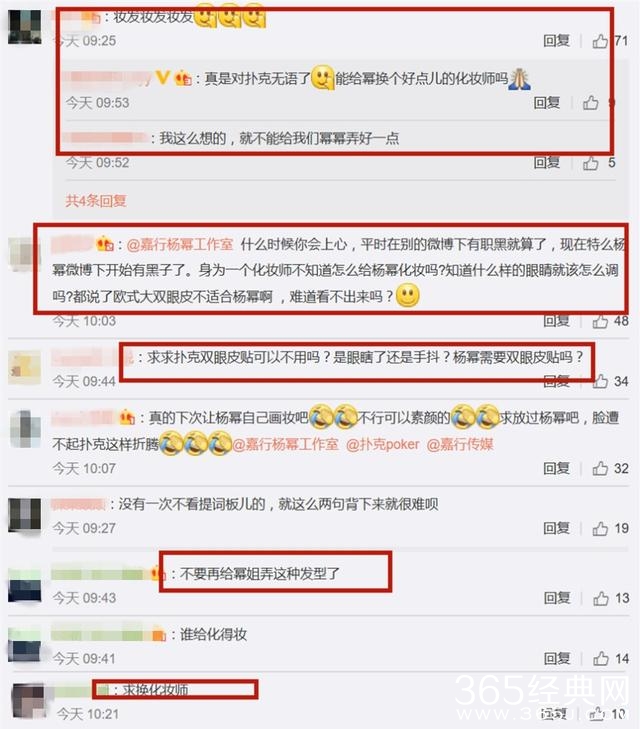Open the @扑克poker mention link
This screenshot has height=729, width=640.
point(382,444)
